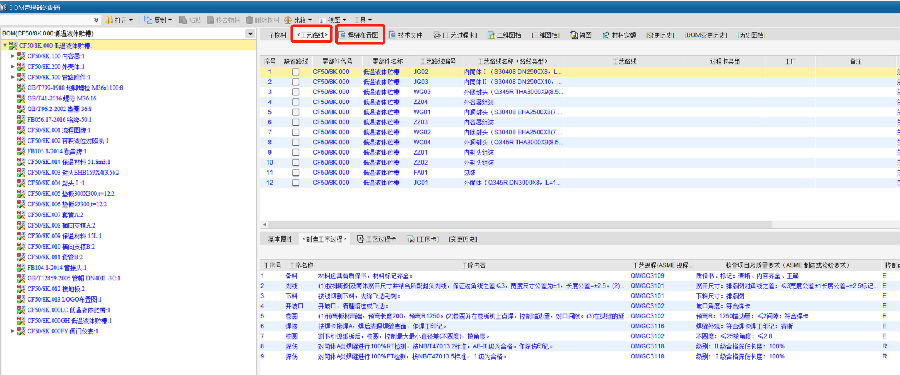Select procedure cell QWGC3109

tap(647, 276)
